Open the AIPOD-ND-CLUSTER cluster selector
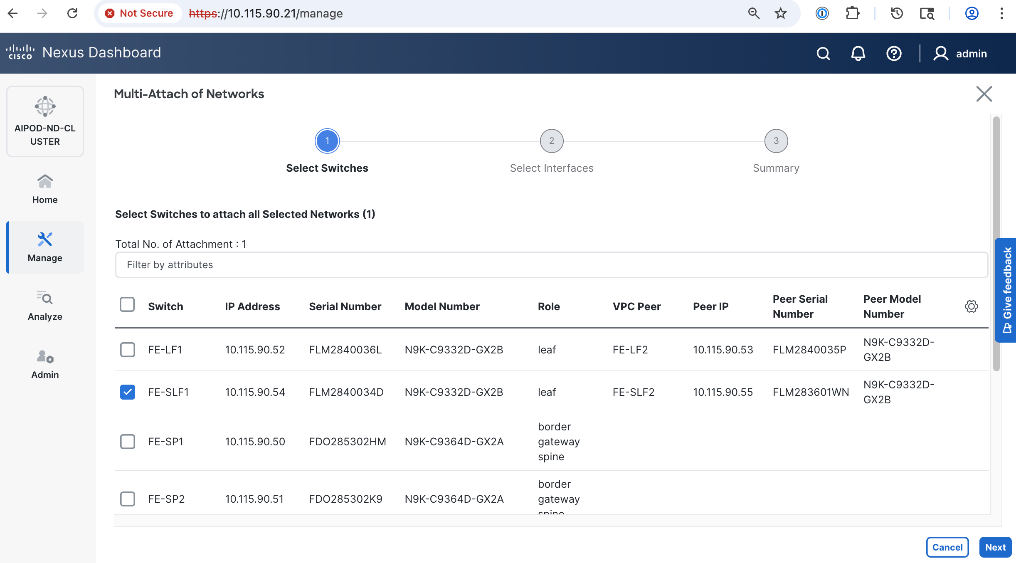Image resolution: width=1016 pixels, height=563 pixels. tap(45, 121)
